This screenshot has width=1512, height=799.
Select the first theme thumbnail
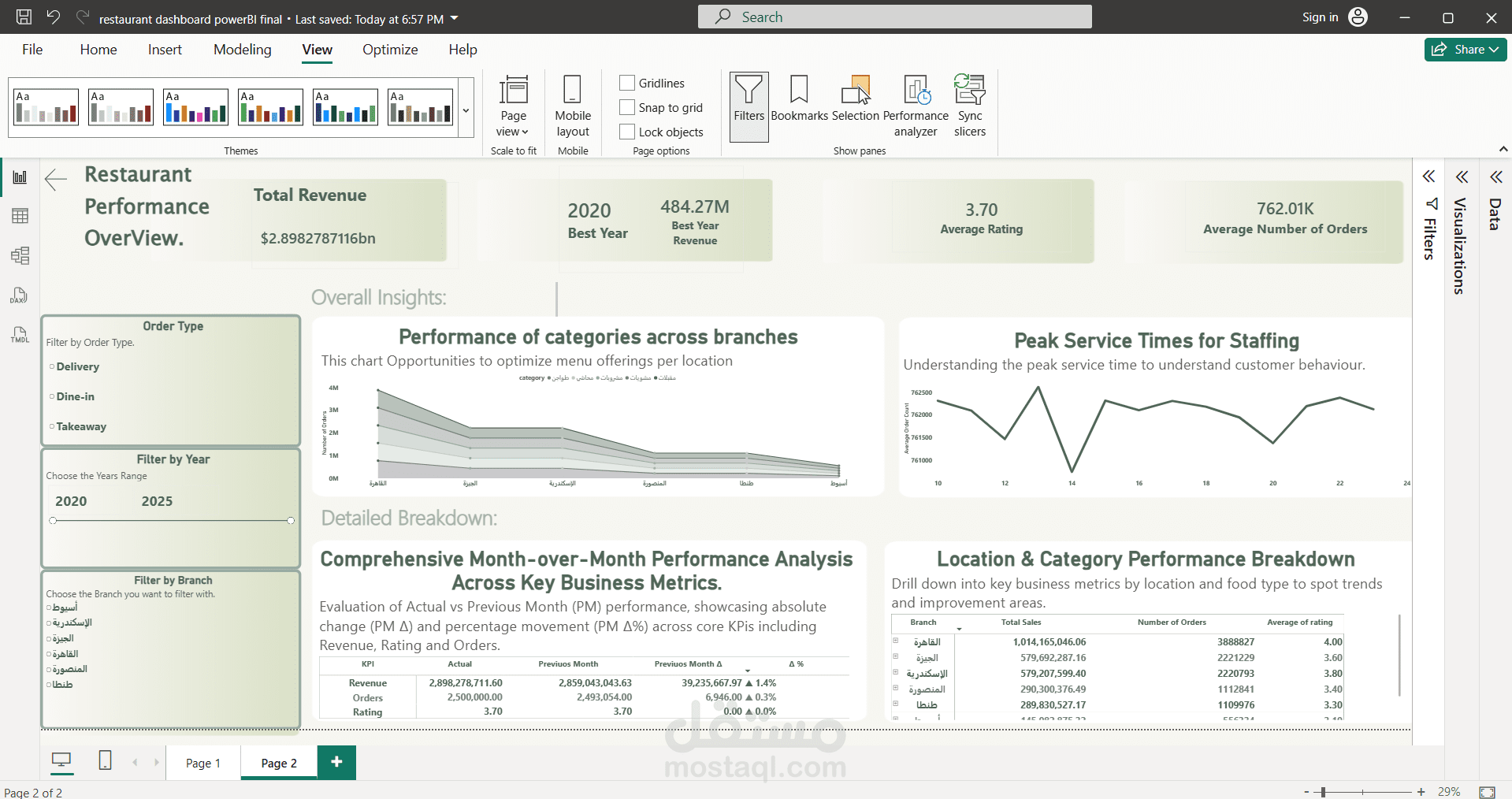coord(46,107)
